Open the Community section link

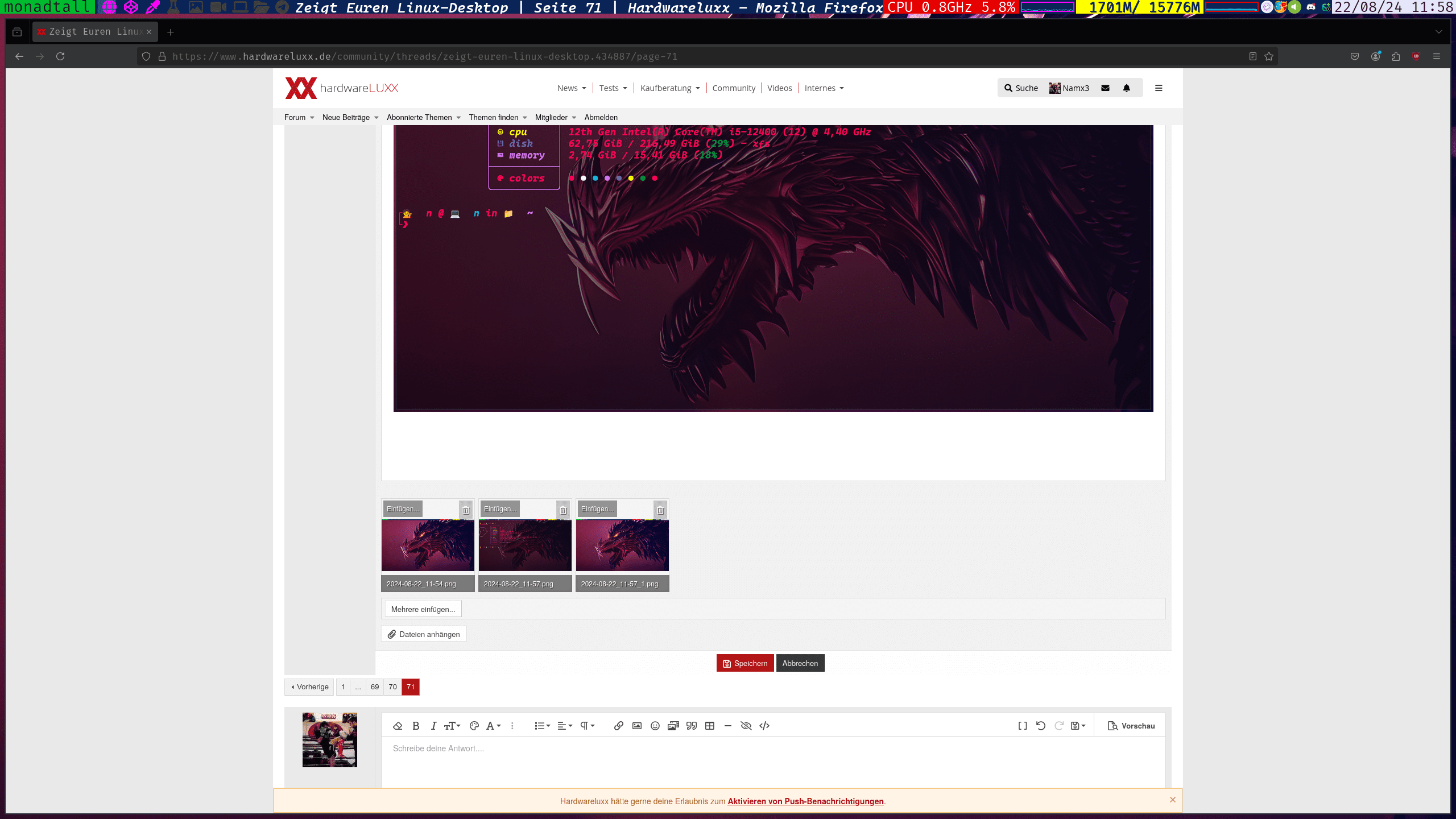point(734,88)
